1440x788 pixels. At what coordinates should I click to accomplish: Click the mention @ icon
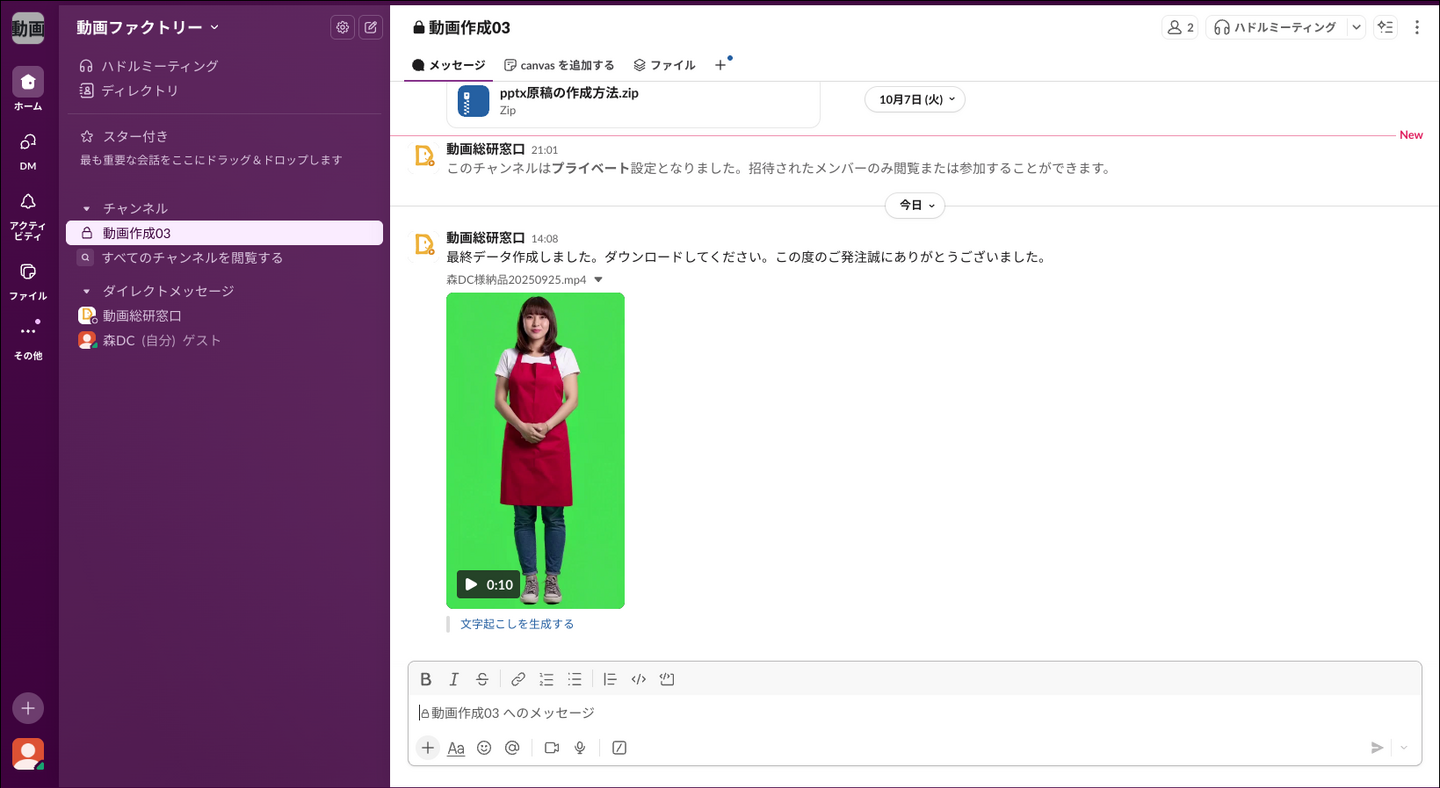click(x=512, y=747)
